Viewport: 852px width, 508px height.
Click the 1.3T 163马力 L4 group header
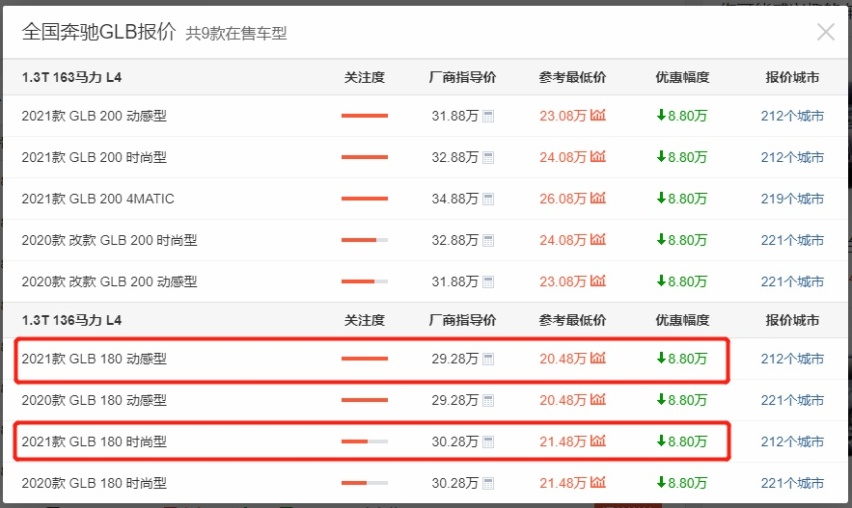click(x=72, y=78)
